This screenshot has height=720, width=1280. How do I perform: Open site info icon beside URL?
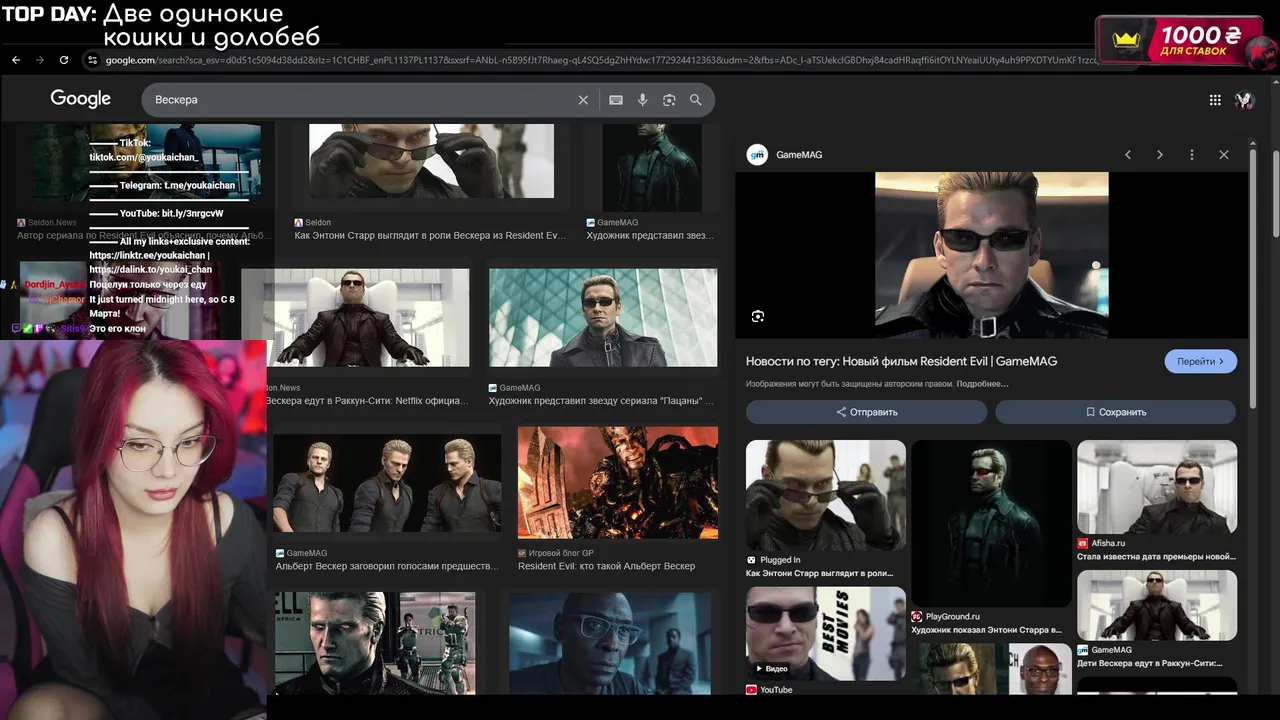click(x=92, y=60)
